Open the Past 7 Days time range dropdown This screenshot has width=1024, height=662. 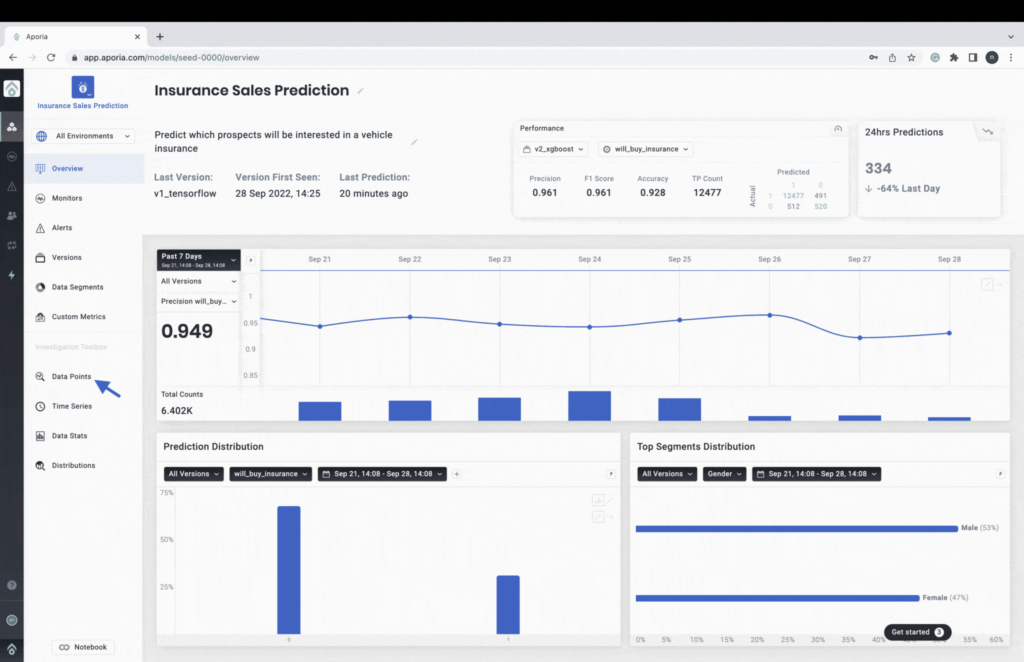pos(199,260)
